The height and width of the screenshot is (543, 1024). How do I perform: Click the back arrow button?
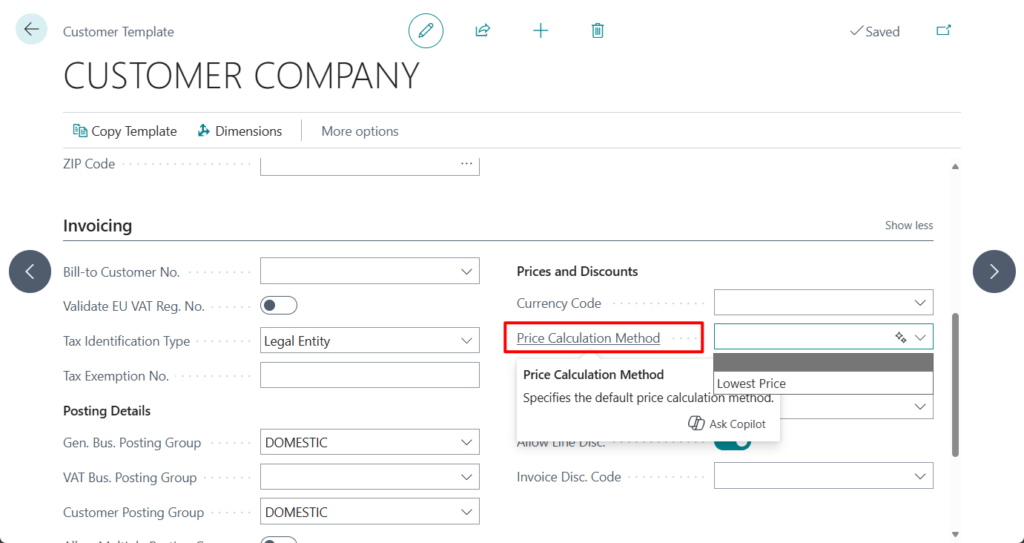[x=31, y=30]
